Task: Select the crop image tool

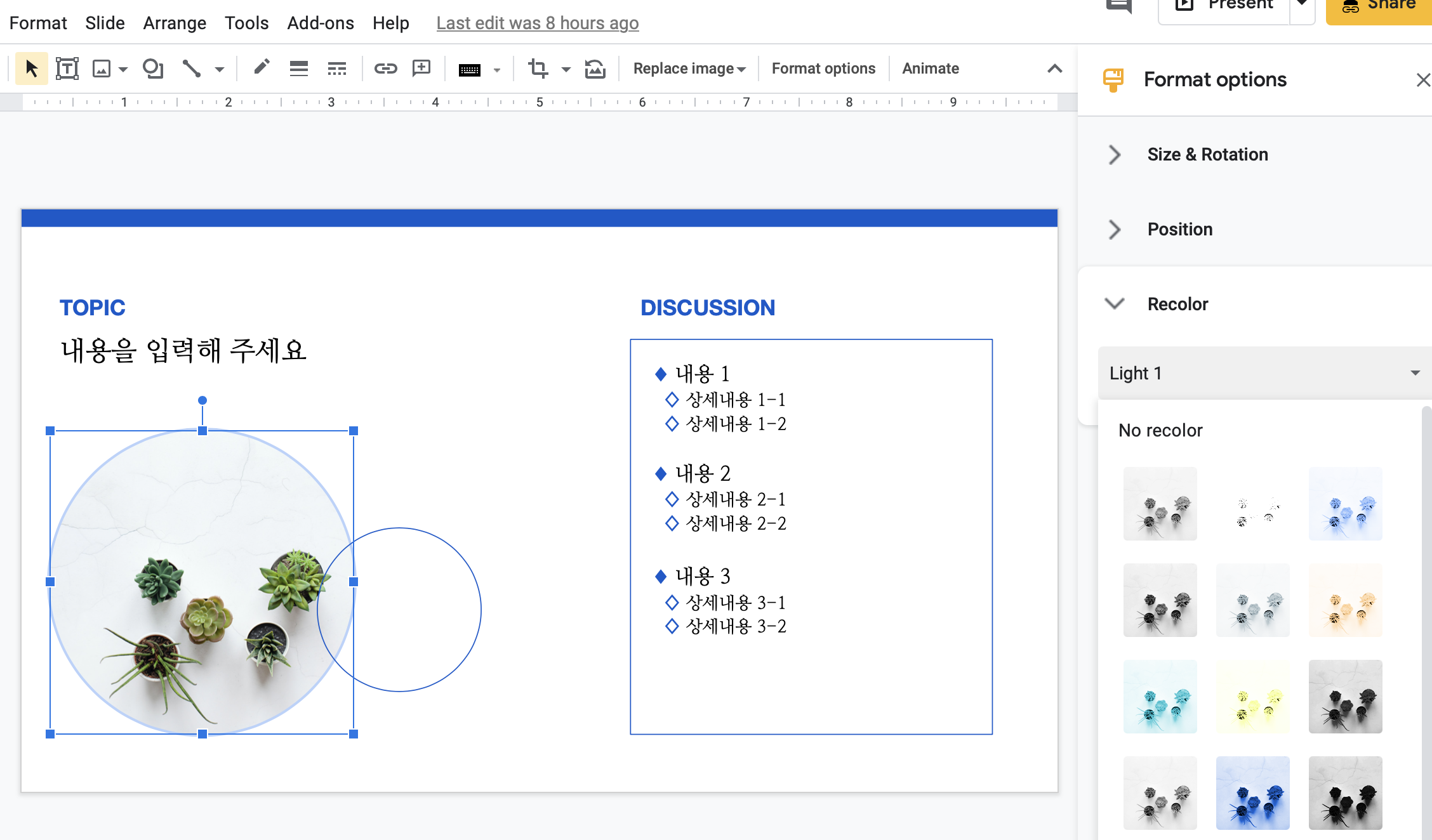Action: pos(538,69)
